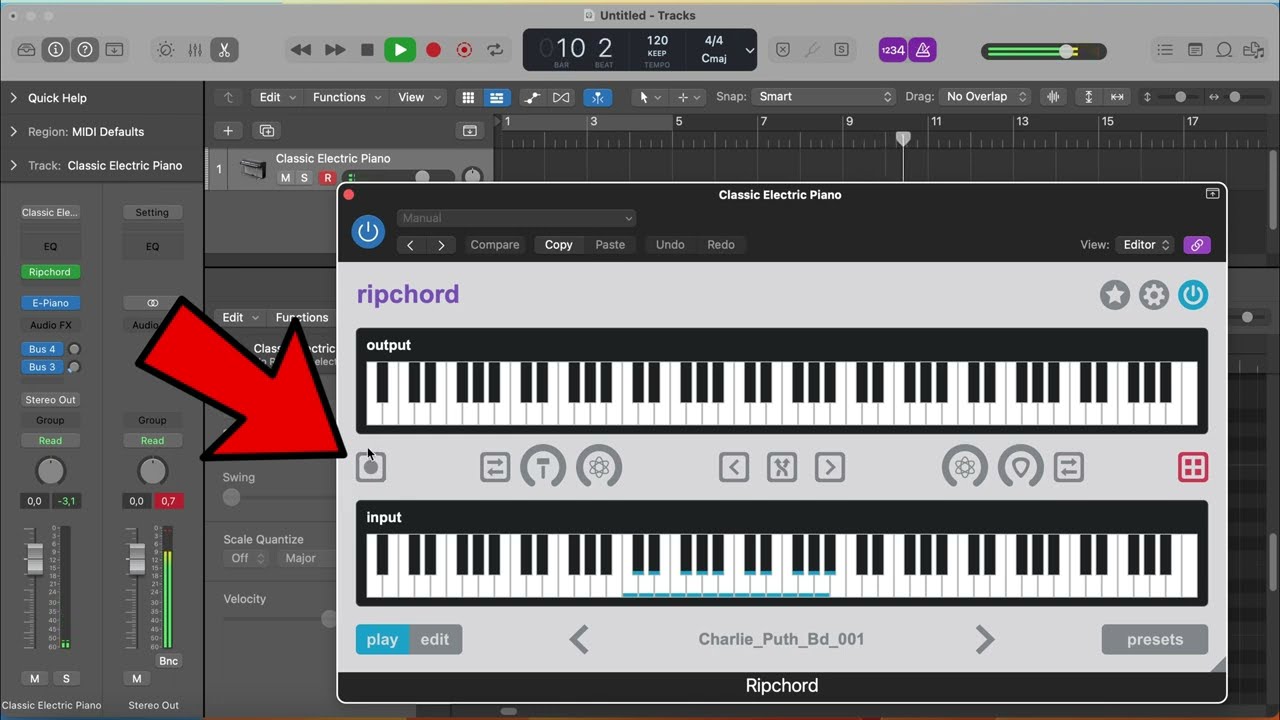Image resolution: width=1280 pixels, height=720 pixels.
Task: Stop playback with the square button
Action: click(367, 49)
